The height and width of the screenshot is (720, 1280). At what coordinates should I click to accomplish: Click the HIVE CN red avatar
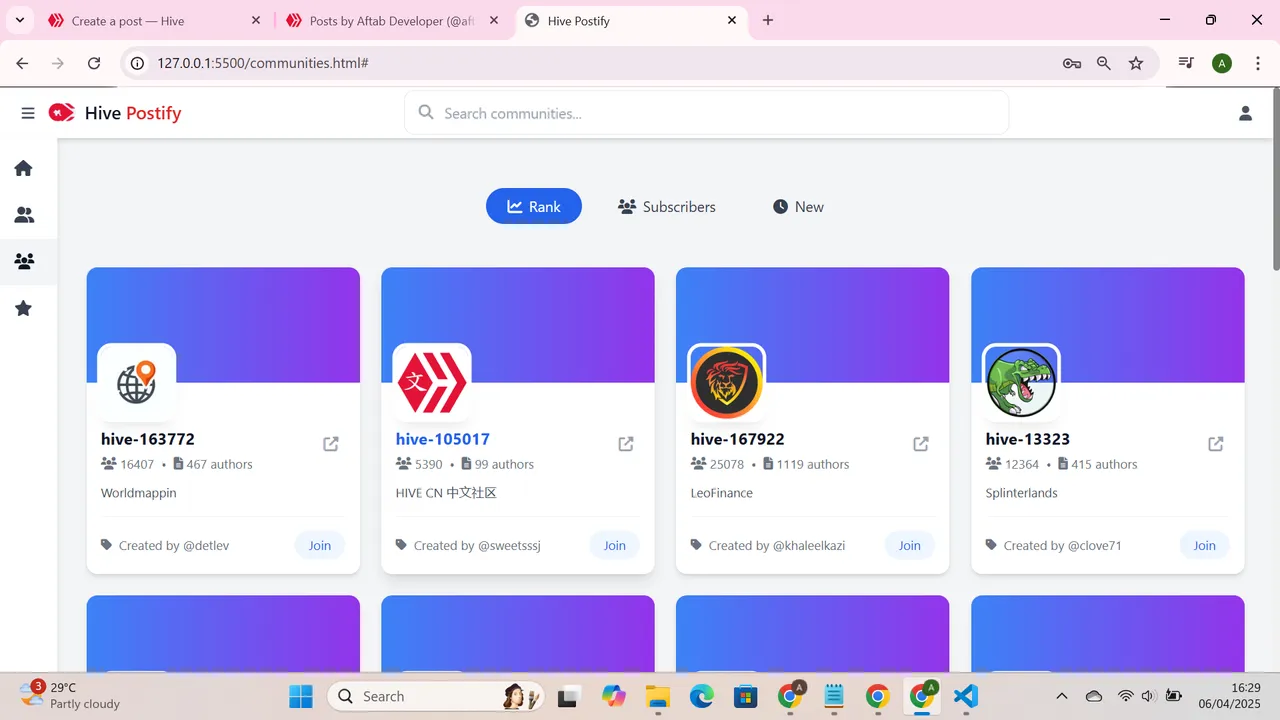coord(432,383)
